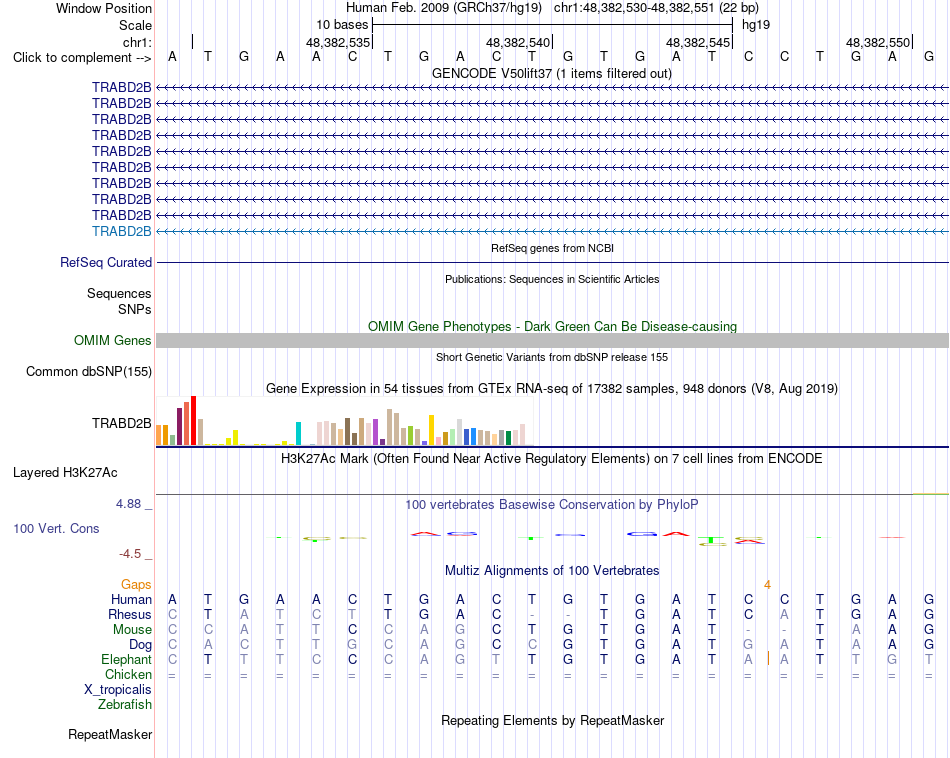950x758 pixels.
Task: Click the 'Click to complement -->' label
Action: (x=82, y=58)
